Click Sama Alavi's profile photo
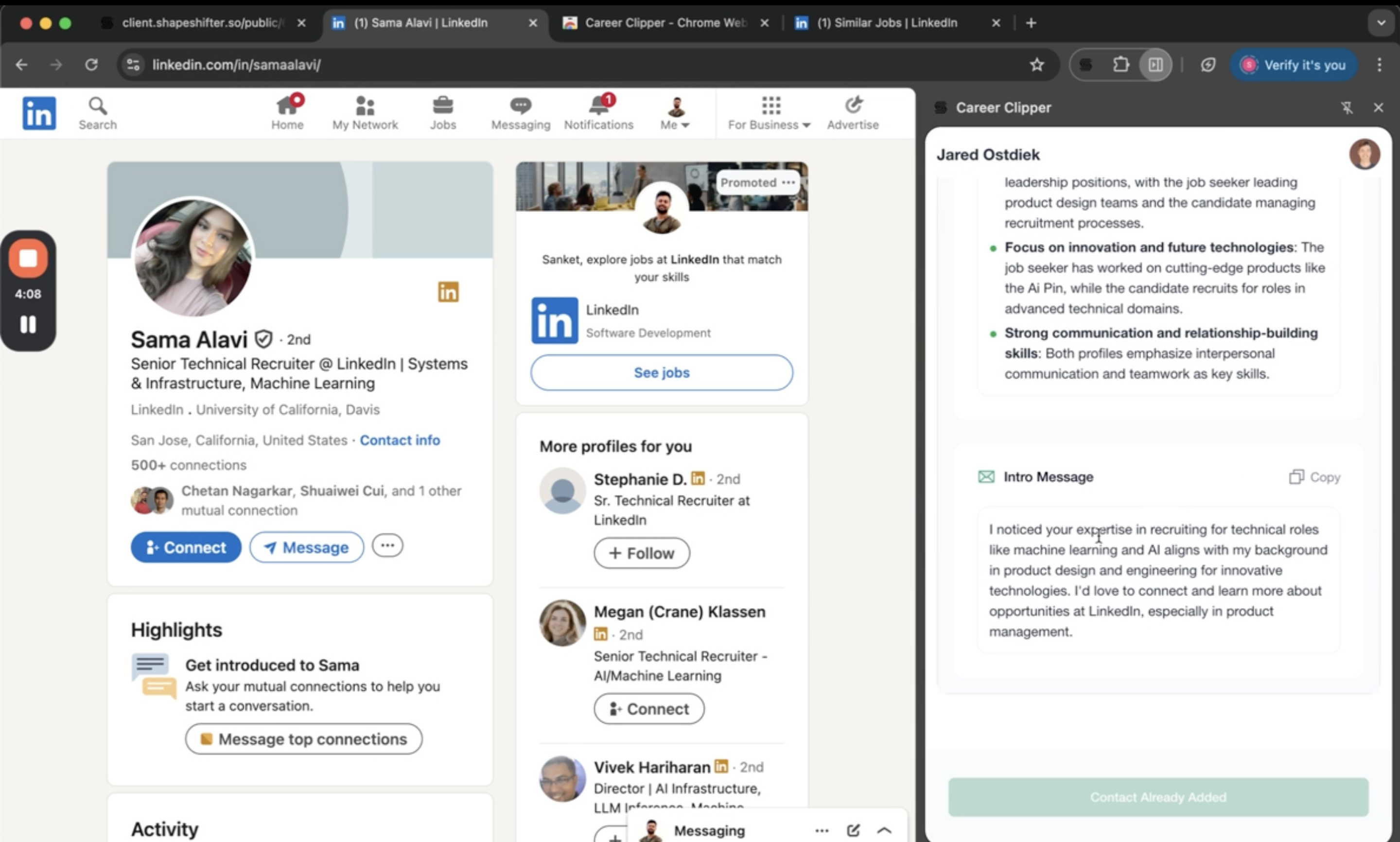 point(193,257)
